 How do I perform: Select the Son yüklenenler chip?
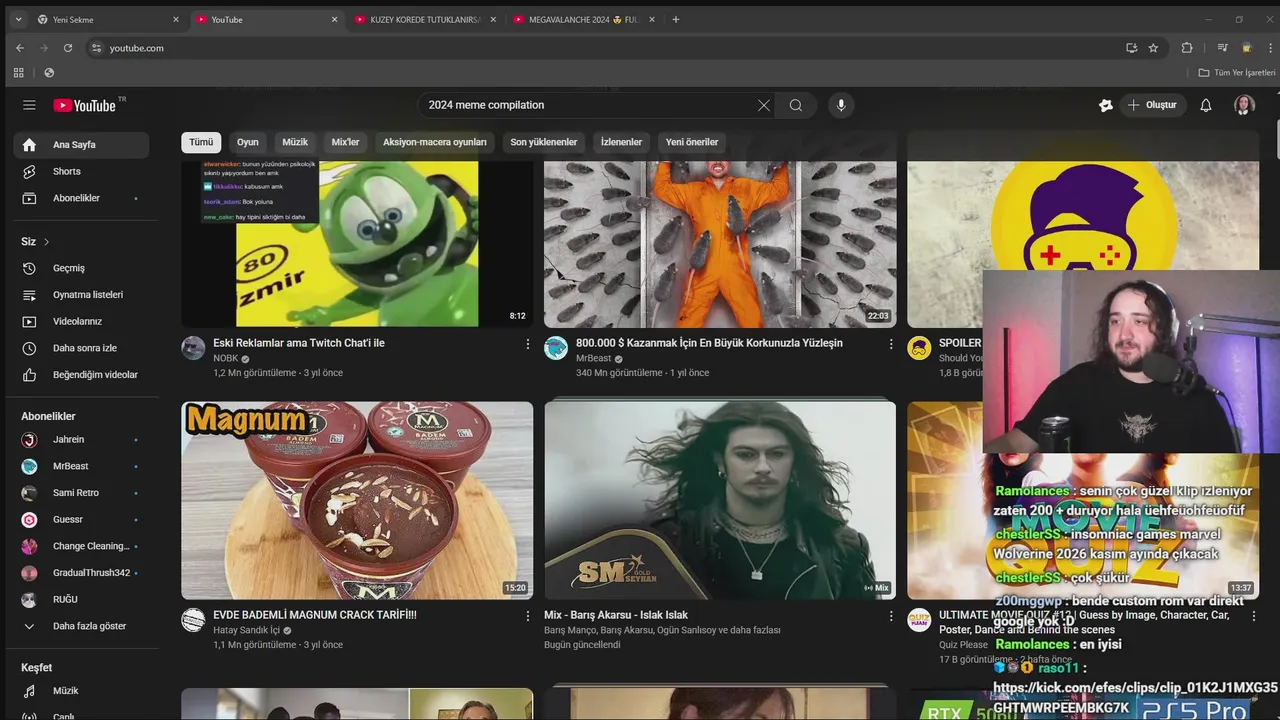pyautogui.click(x=544, y=142)
